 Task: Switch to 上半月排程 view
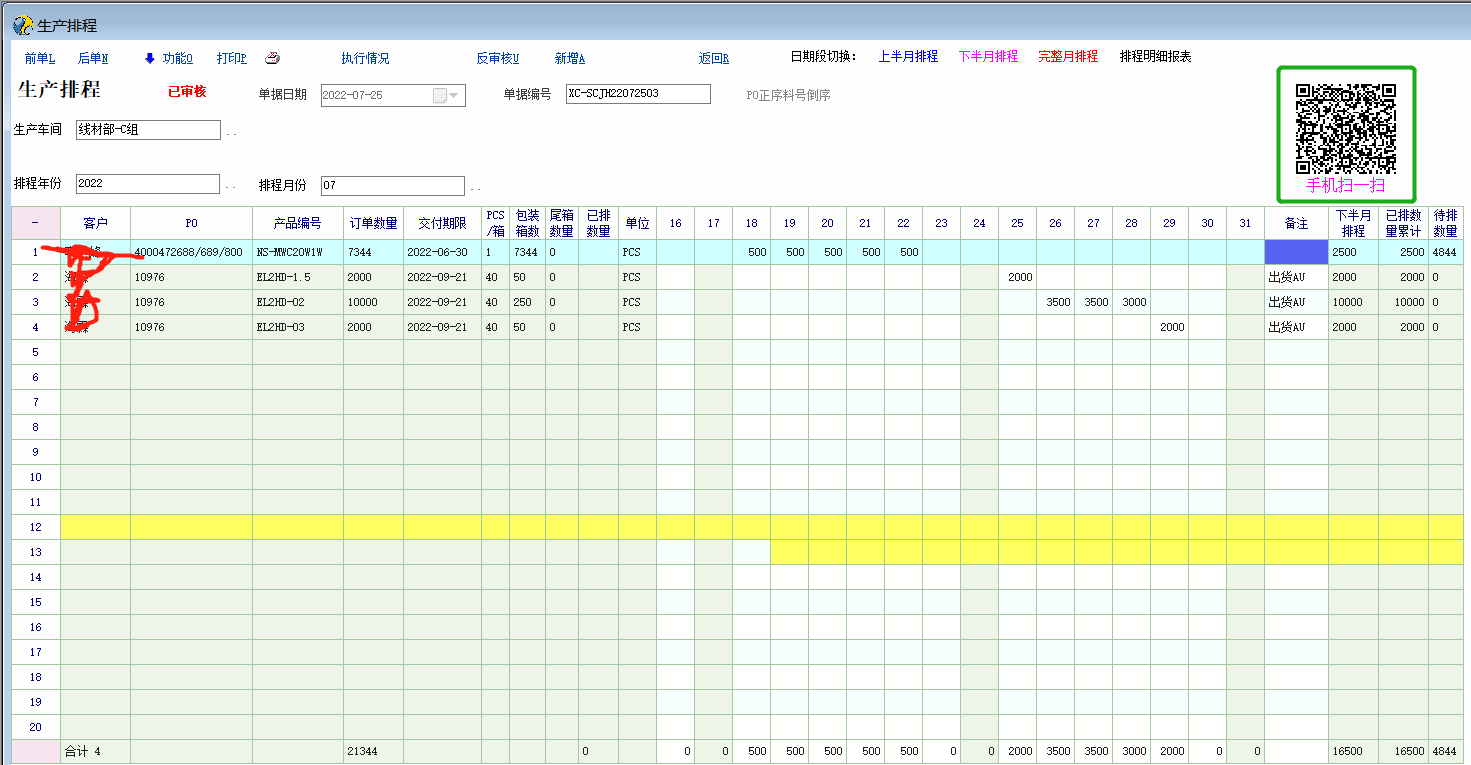[908, 57]
